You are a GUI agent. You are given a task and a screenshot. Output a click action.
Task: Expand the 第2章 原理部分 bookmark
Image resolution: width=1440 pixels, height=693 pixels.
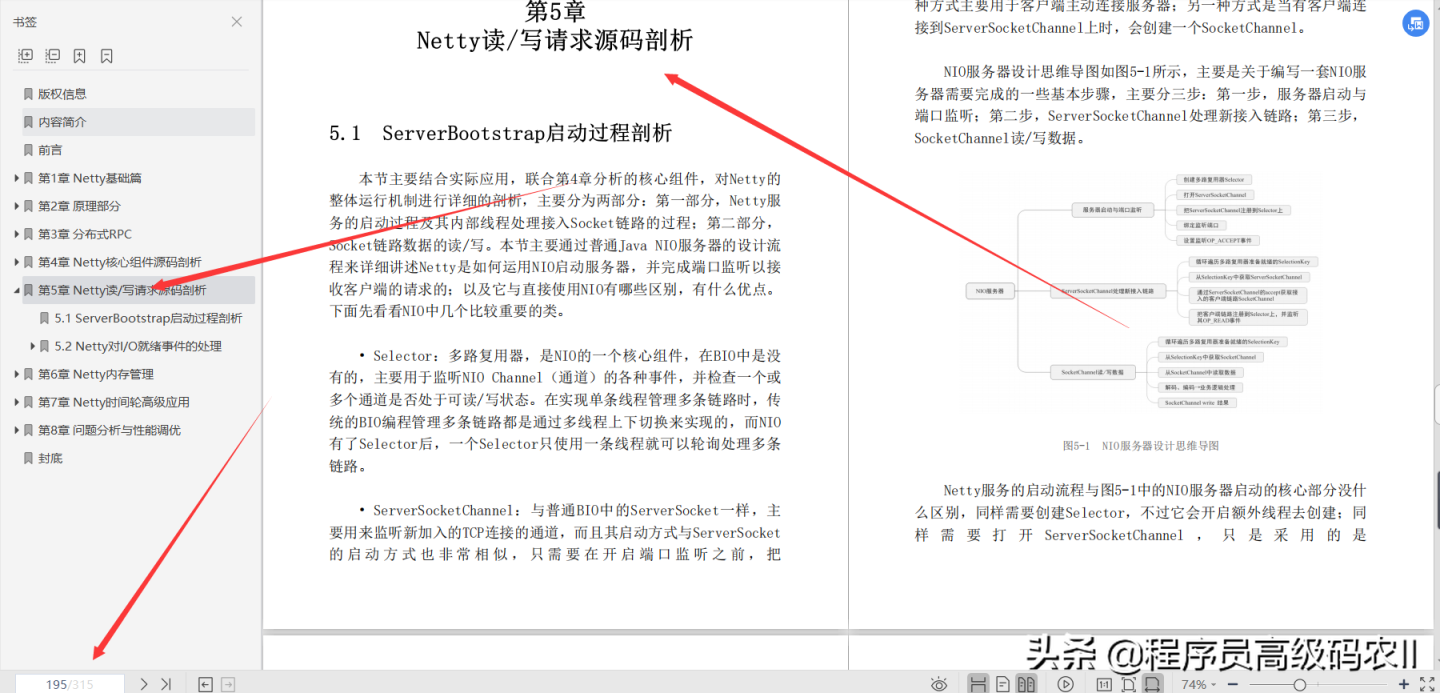[16, 206]
